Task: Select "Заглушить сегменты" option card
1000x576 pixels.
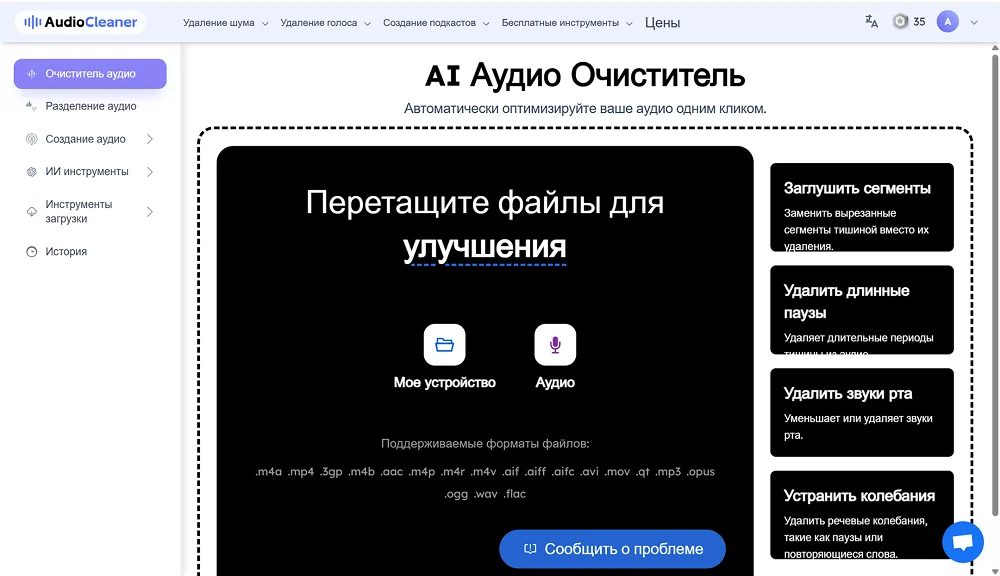Action: pyautogui.click(x=861, y=207)
